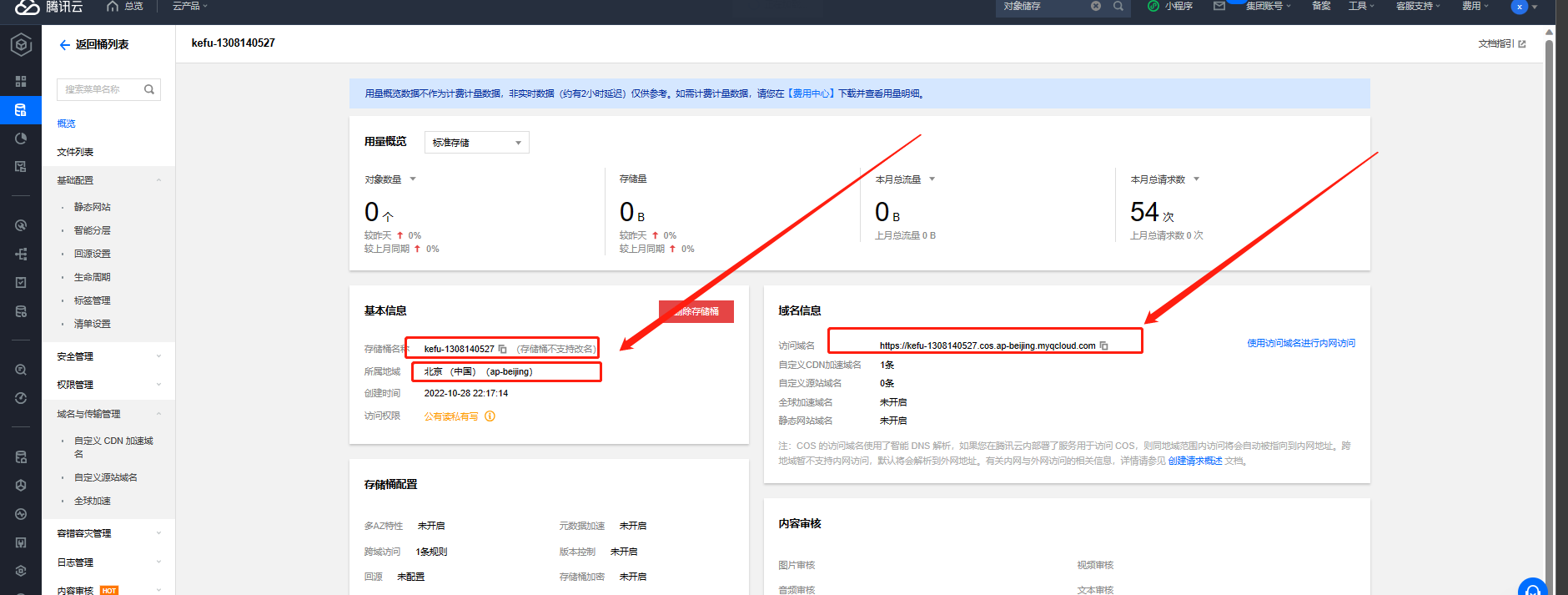1568x595 pixels.
Task: Open the checklist icon in left rail
Action: (21, 283)
